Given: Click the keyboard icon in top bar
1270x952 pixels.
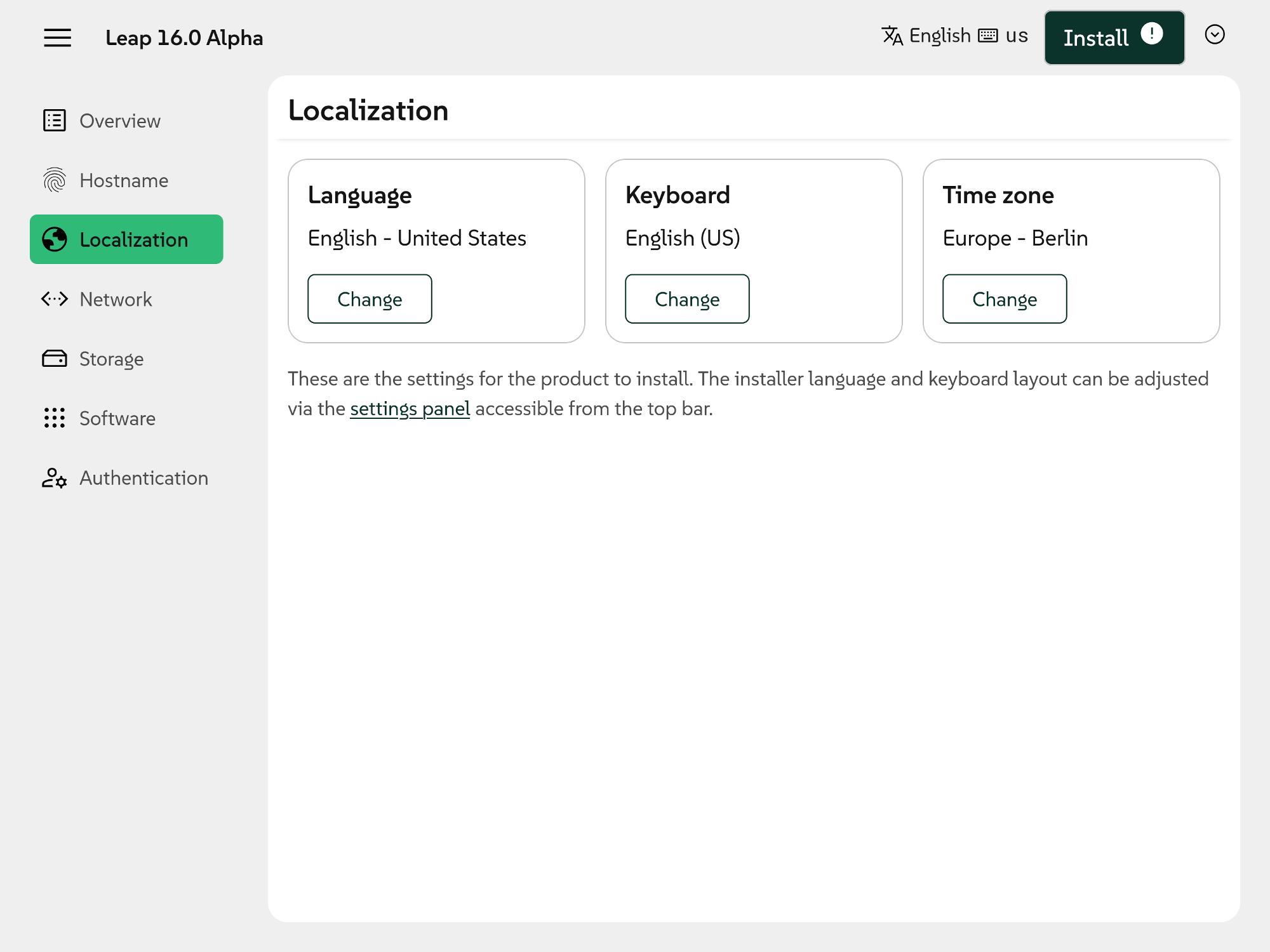Looking at the screenshot, I should tap(987, 36).
